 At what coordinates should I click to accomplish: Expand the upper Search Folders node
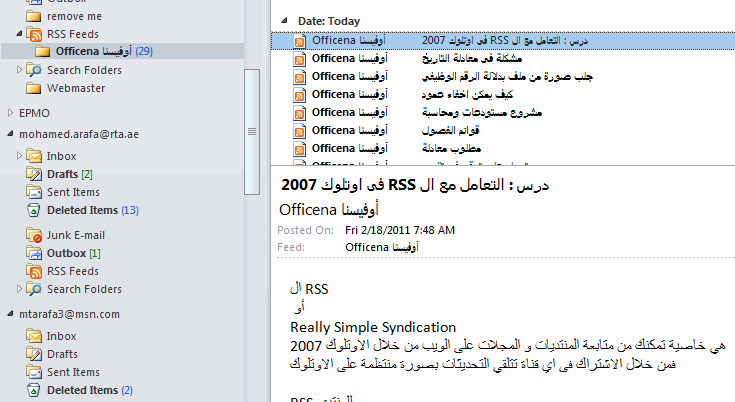(19, 70)
